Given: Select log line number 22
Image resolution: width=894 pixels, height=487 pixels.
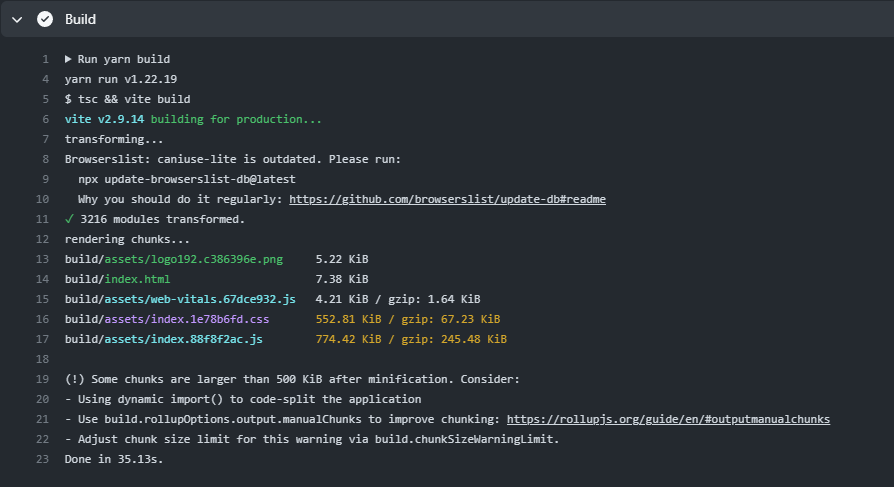Looking at the screenshot, I should [42, 439].
